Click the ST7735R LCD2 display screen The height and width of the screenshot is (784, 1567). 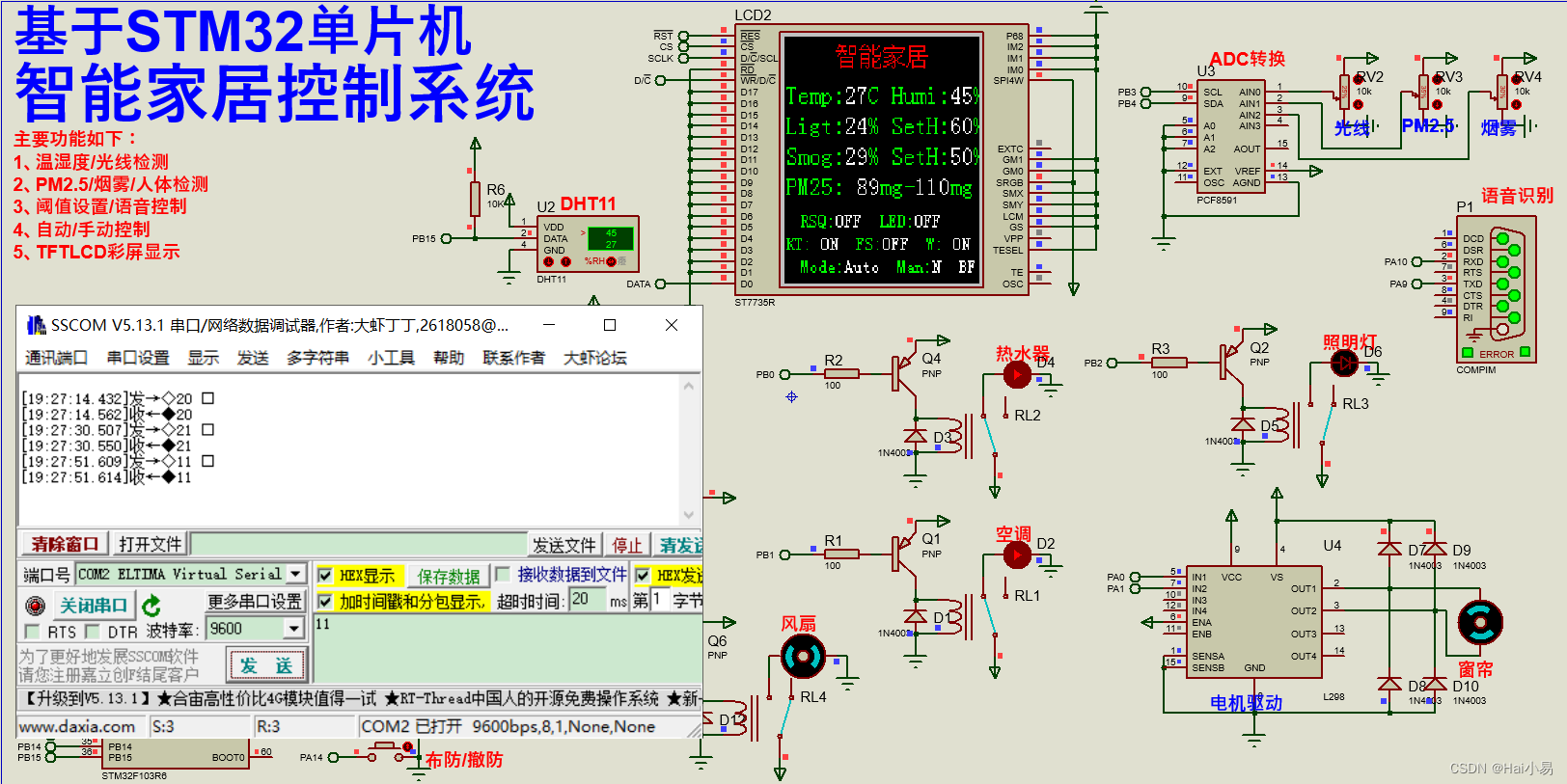click(x=882, y=159)
